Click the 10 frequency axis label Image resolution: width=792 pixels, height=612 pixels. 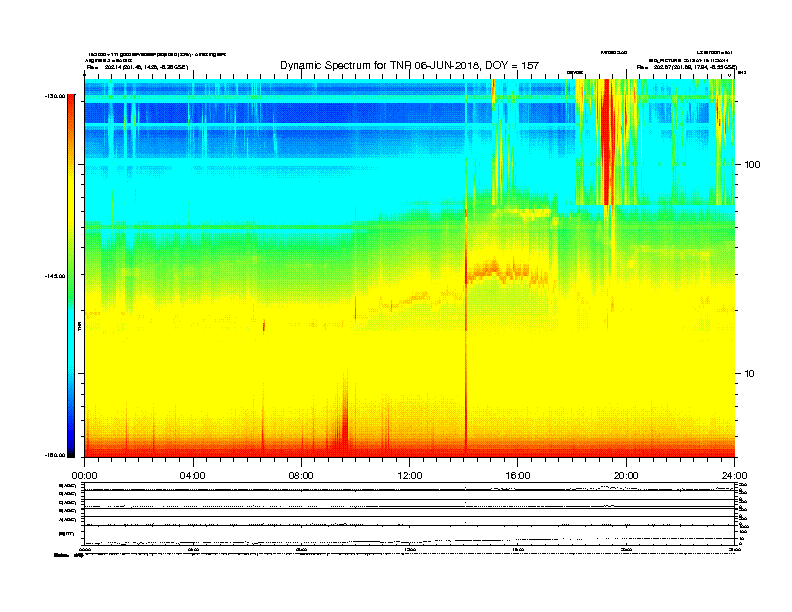click(750, 374)
